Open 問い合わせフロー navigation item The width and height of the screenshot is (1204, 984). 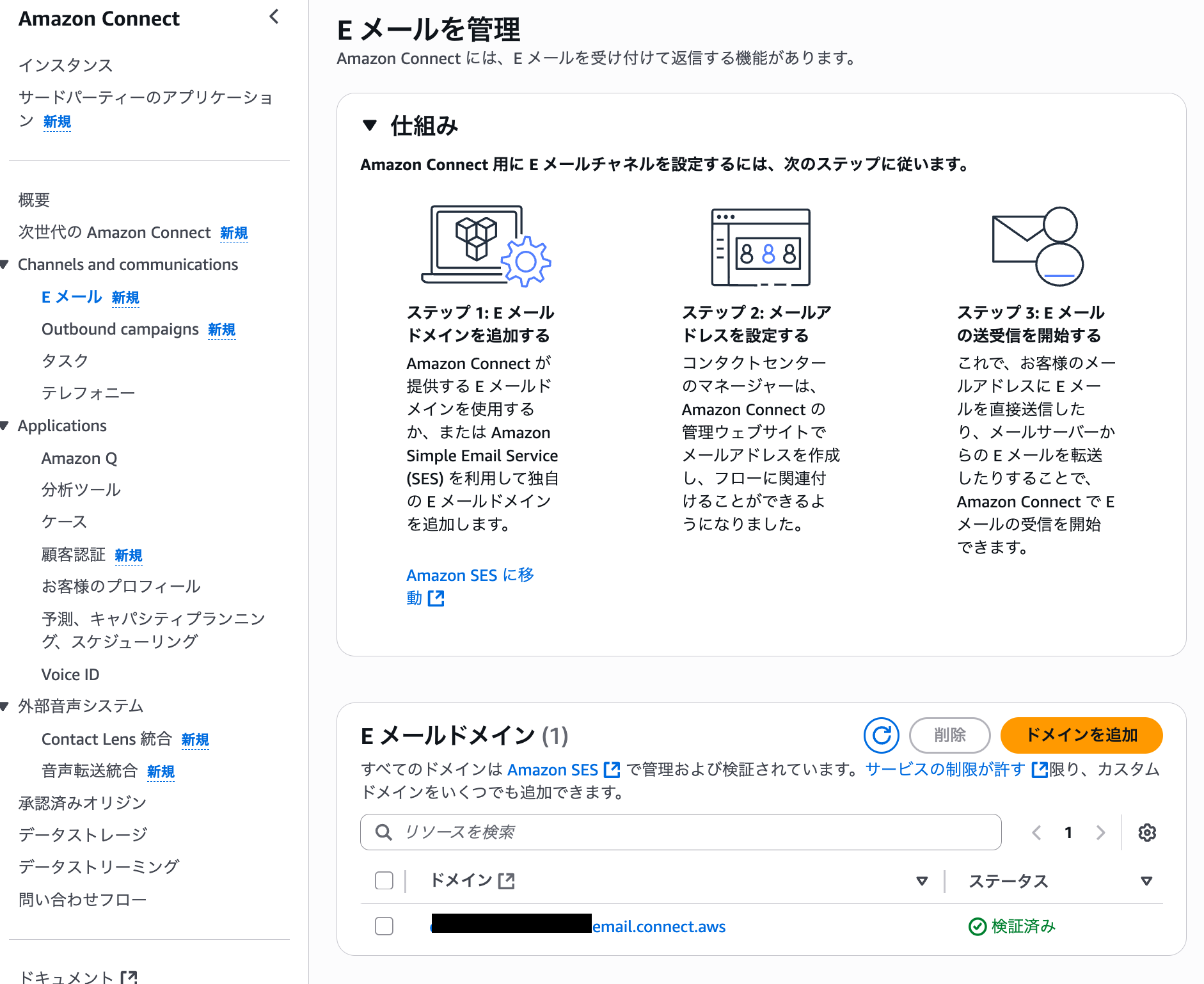coord(83,900)
